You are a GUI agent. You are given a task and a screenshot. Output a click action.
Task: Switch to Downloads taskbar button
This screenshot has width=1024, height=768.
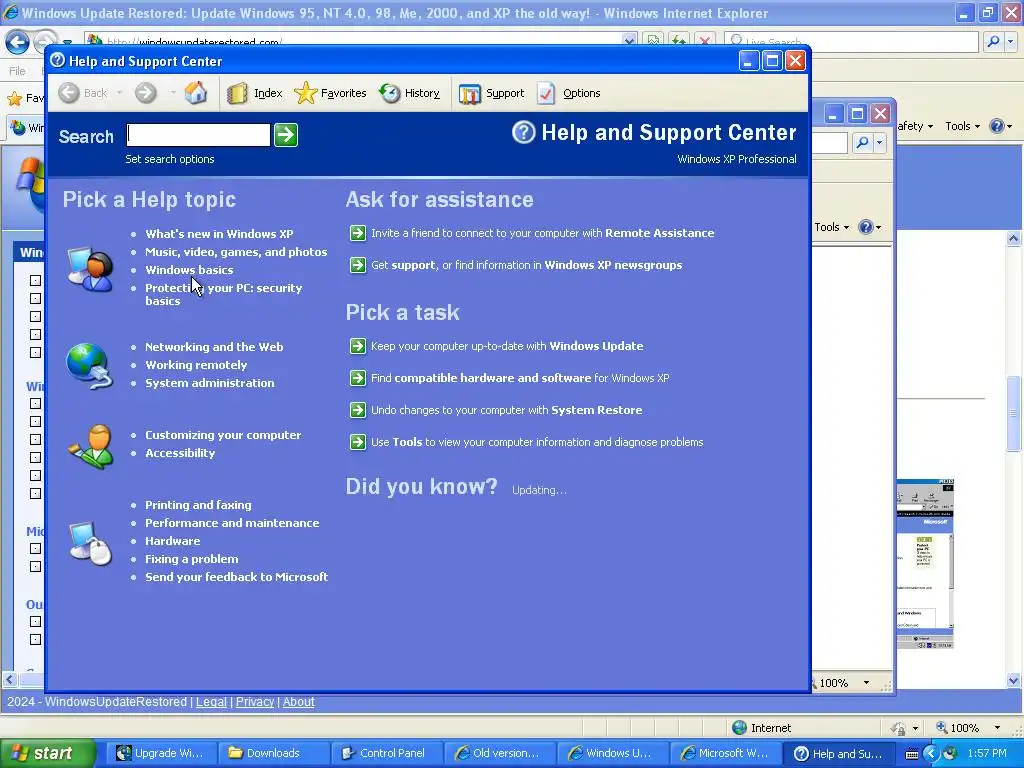272,753
